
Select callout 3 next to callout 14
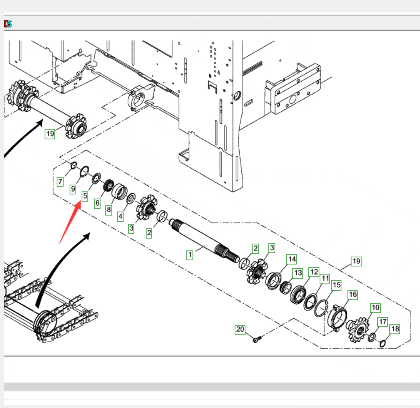[x=272, y=248]
